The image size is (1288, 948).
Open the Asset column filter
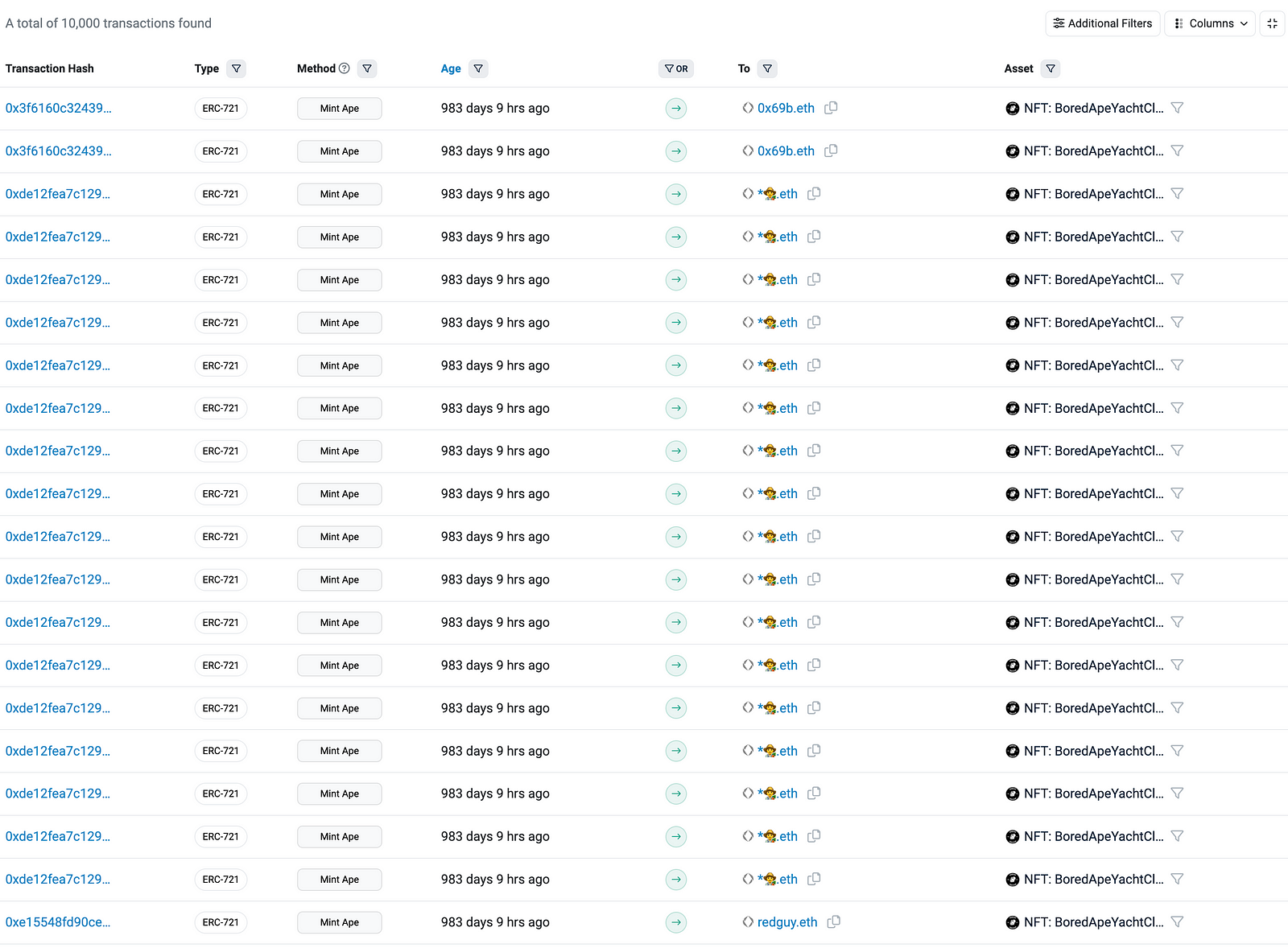pos(1051,69)
